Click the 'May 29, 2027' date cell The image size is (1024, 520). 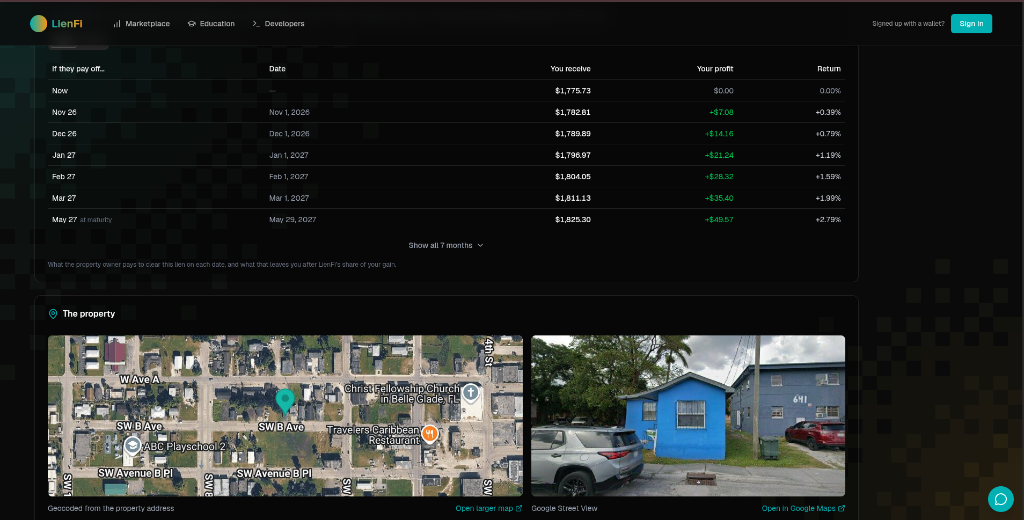click(293, 219)
